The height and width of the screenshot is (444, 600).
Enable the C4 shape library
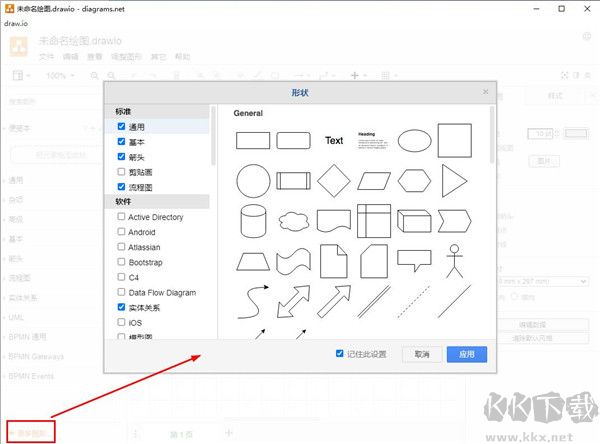pos(121,277)
